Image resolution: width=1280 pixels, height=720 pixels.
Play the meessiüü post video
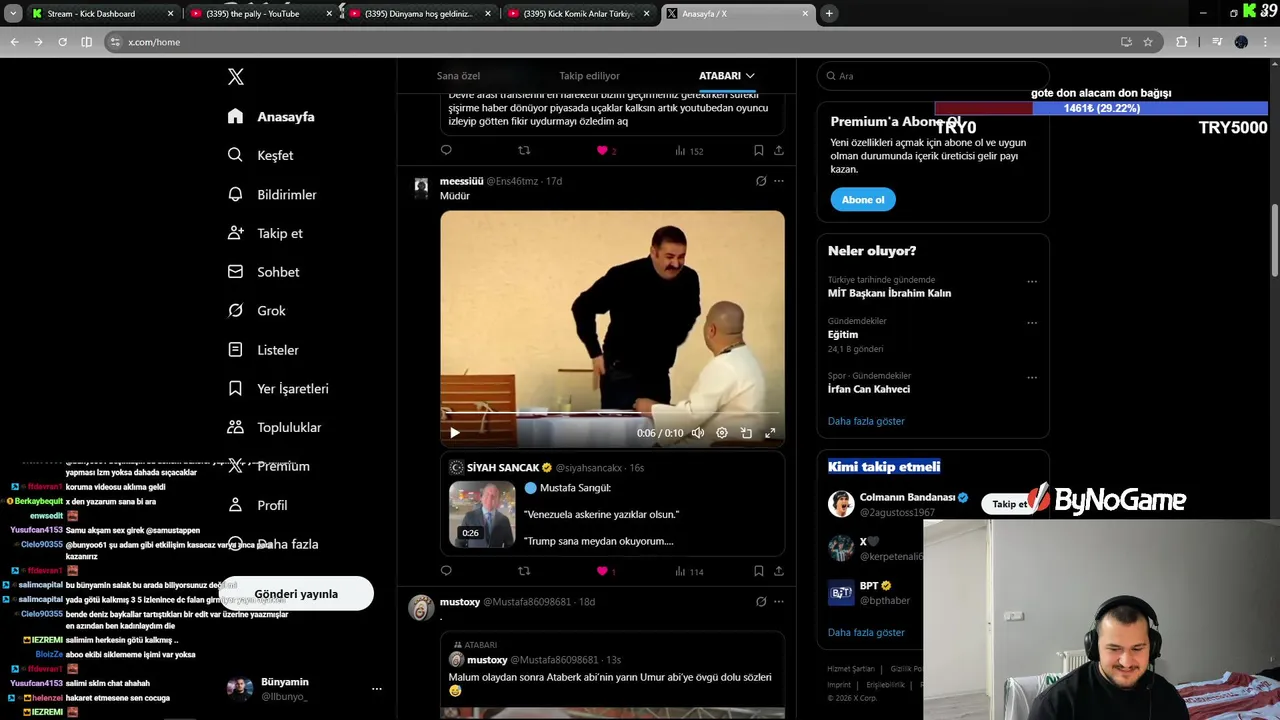[455, 433]
